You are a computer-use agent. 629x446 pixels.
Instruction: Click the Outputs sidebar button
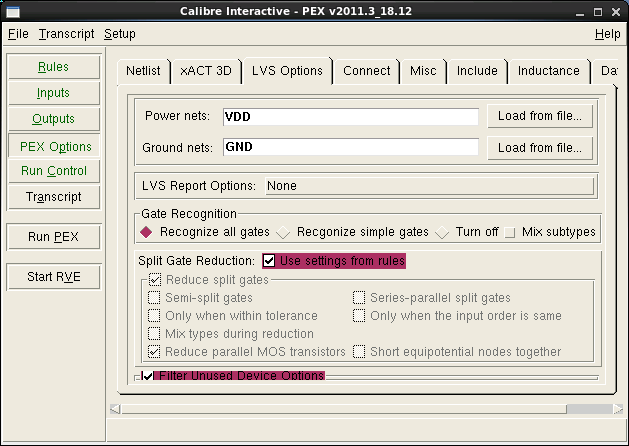click(54, 119)
